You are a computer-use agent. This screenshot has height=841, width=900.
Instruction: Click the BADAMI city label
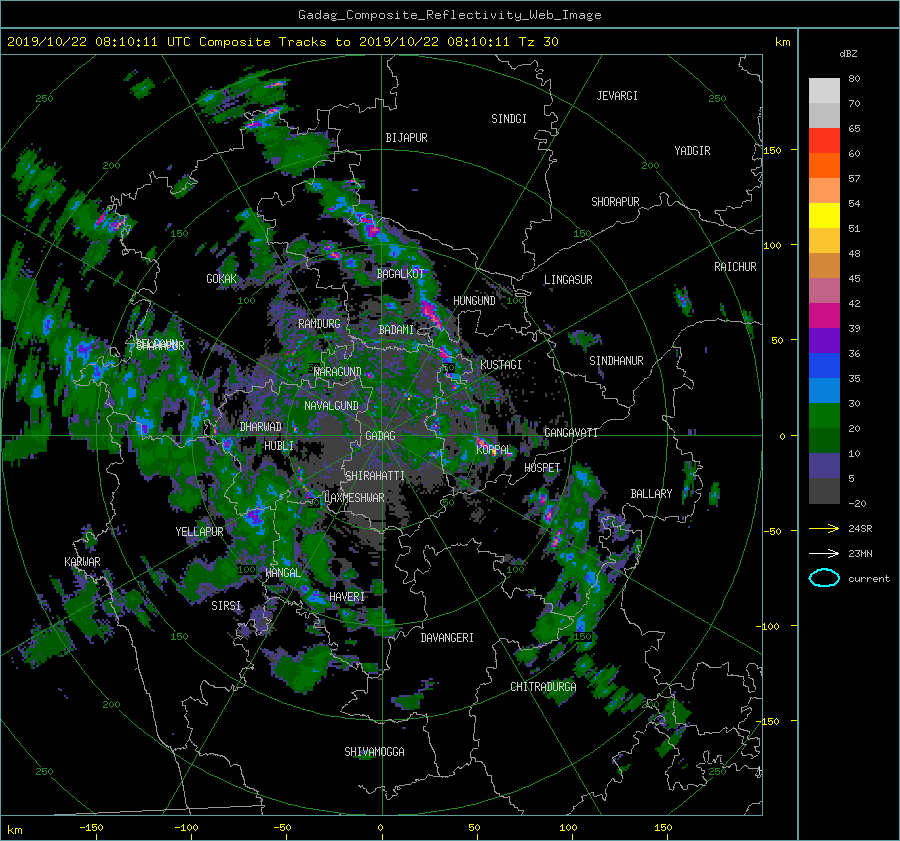(x=396, y=330)
